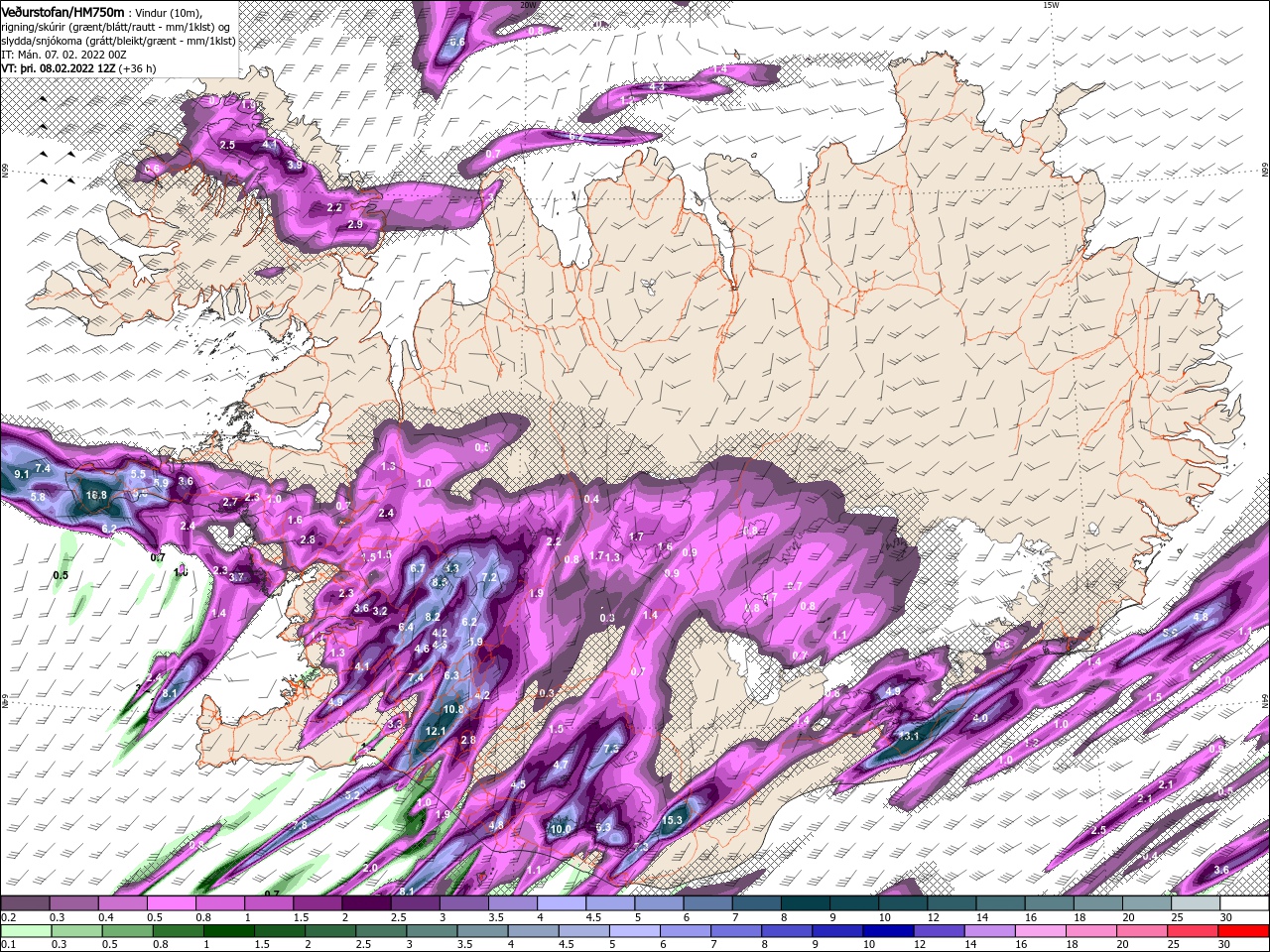Select the 5.5 value off the southeast coast

tap(1170, 632)
